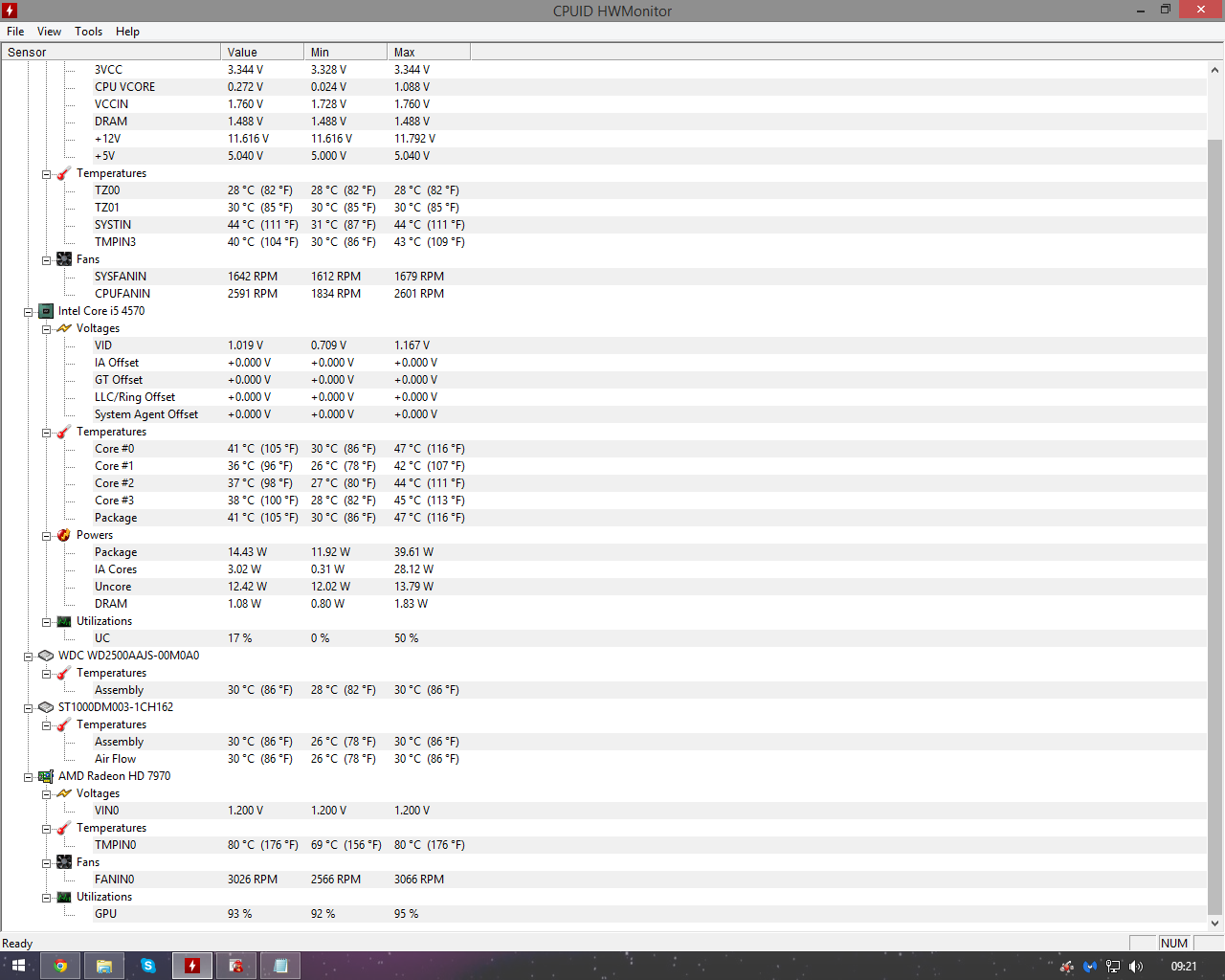This screenshot has width=1225, height=980.
Task: Open Google Chrome from the taskbar
Action: coord(60,966)
